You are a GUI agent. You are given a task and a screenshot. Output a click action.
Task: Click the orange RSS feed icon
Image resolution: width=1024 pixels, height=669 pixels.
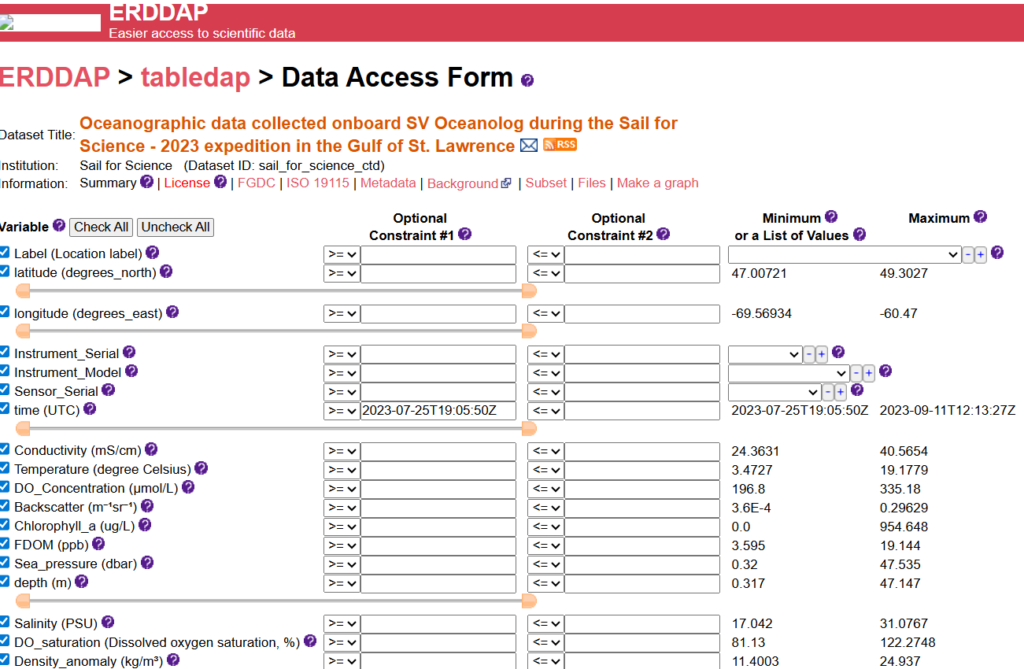pos(560,145)
